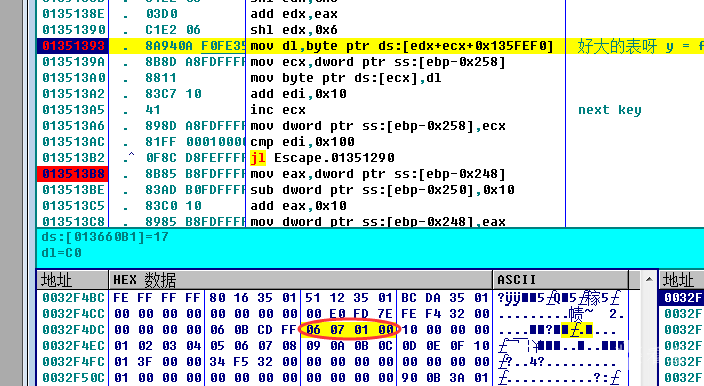Click hex bytes 'BC DA 35 01' in dump
The image size is (704, 386).
445,298
